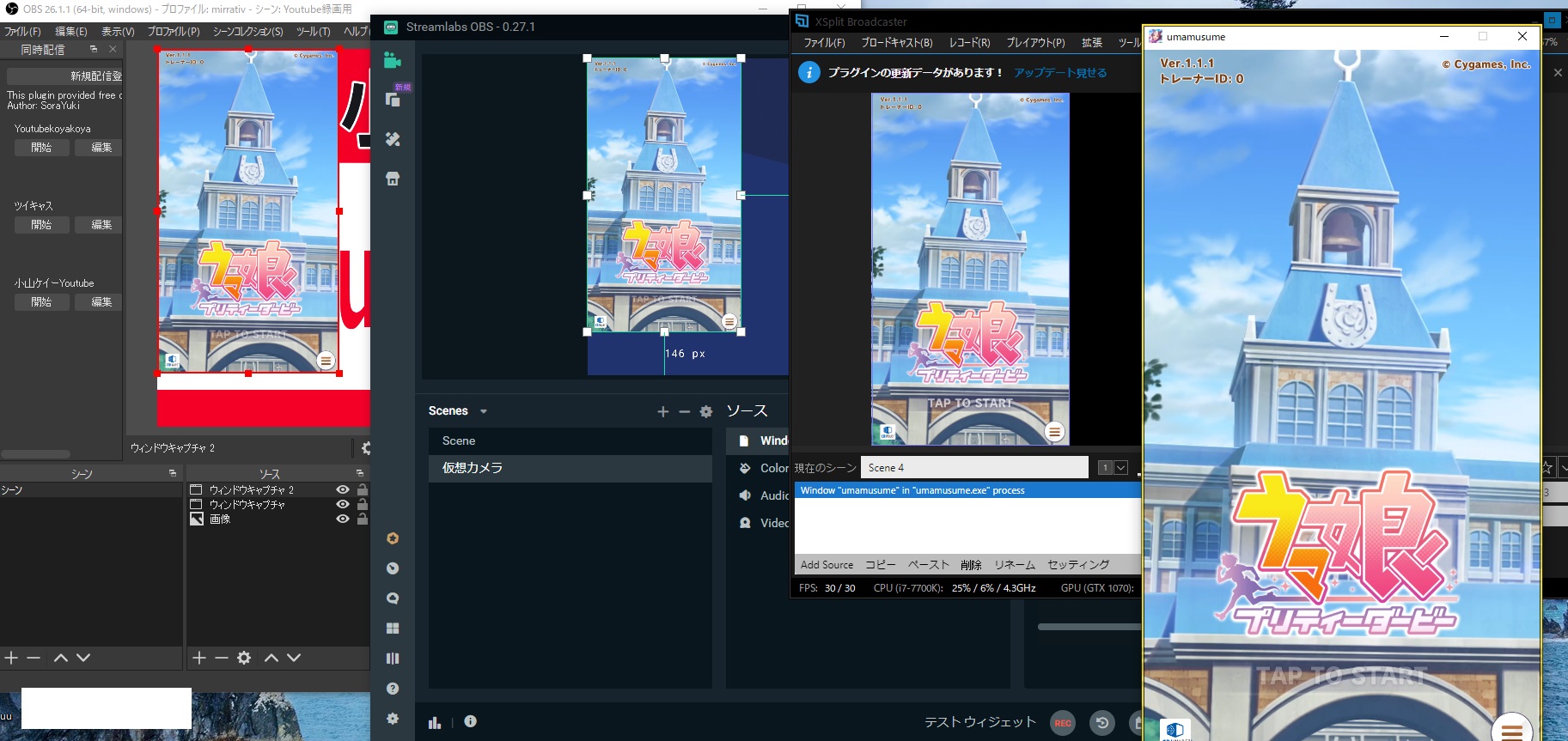Viewport: 1568px width, 741px height.
Task: Click 削除 in XSplit source bar
Action: pyautogui.click(x=971, y=565)
